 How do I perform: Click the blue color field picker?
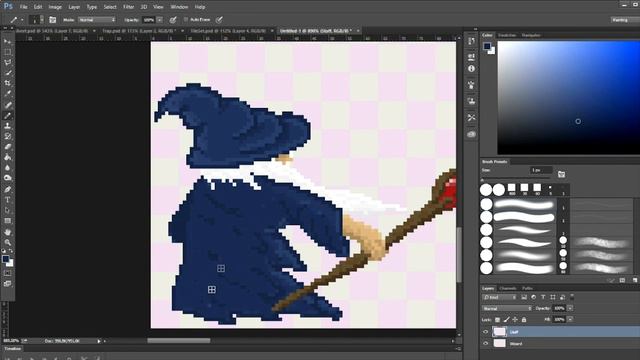click(568, 98)
